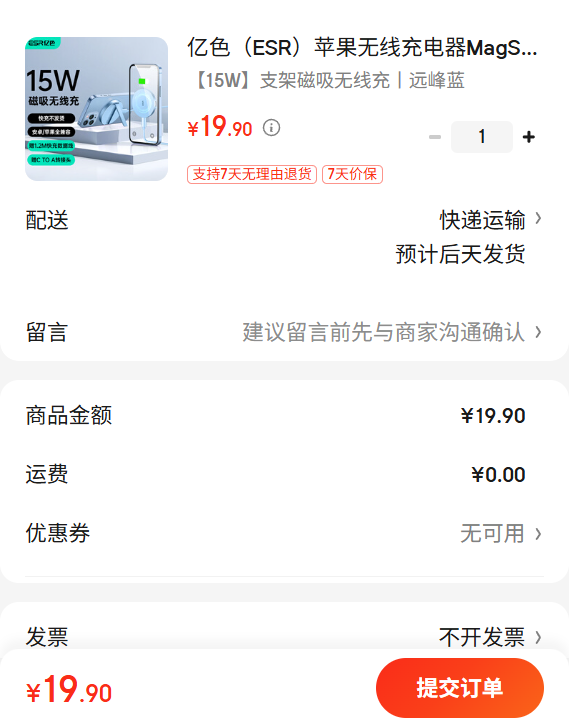Expand the 优惠券 coupon chevron

tap(538, 534)
